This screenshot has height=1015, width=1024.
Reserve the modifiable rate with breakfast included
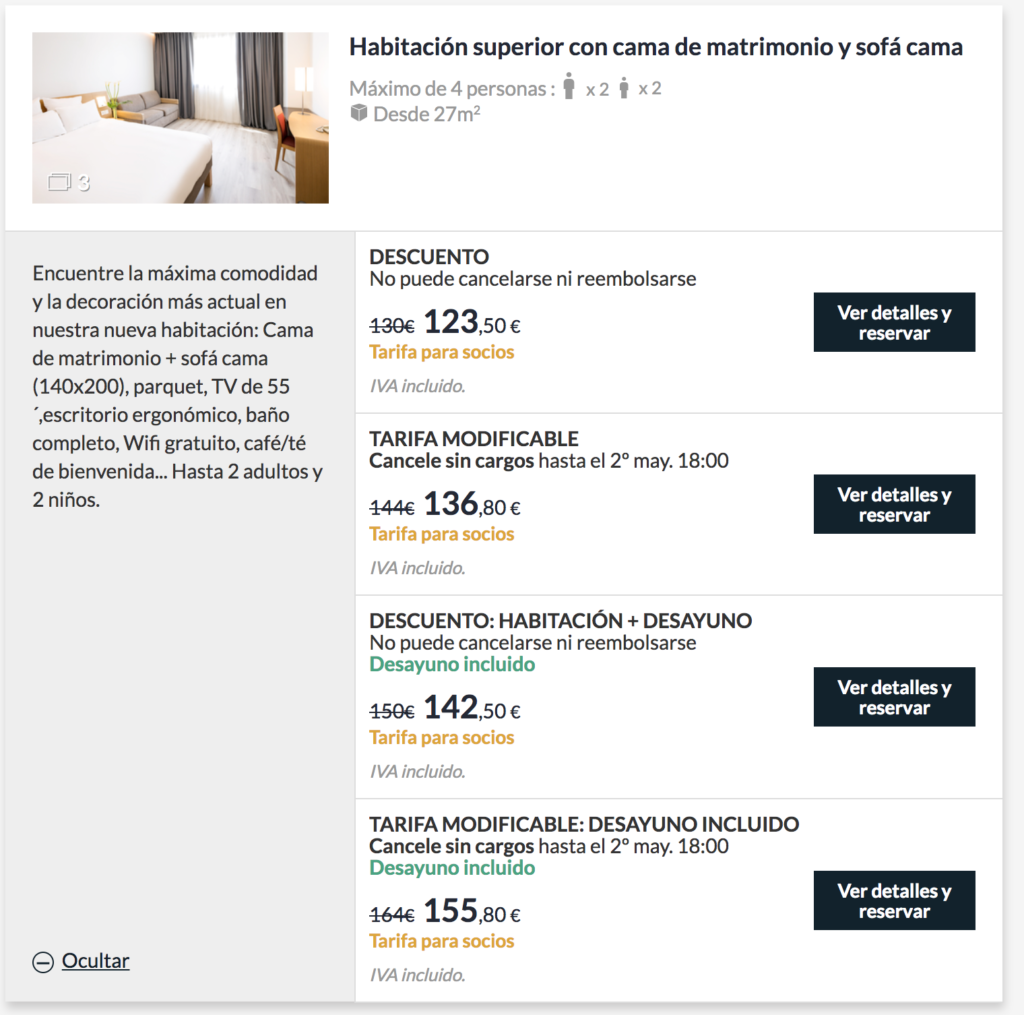[894, 901]
